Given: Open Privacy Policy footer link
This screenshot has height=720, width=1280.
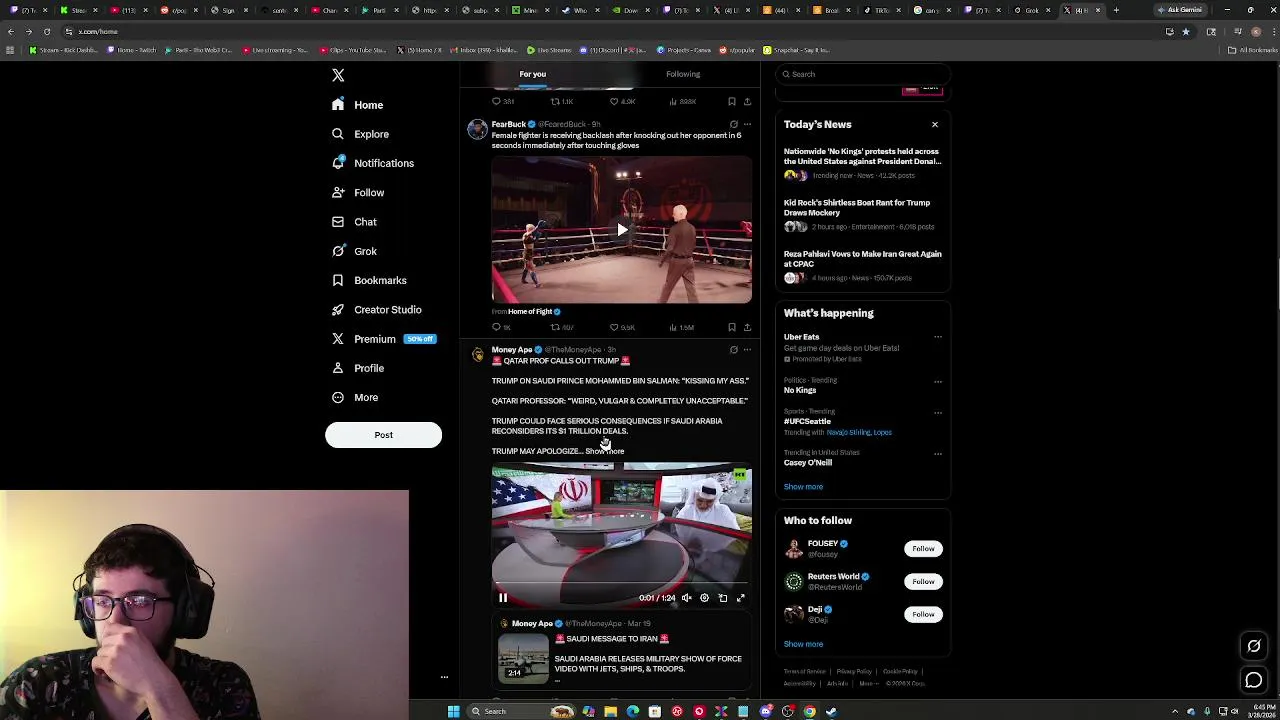Looking at the screenshot, I should (854, 672).
